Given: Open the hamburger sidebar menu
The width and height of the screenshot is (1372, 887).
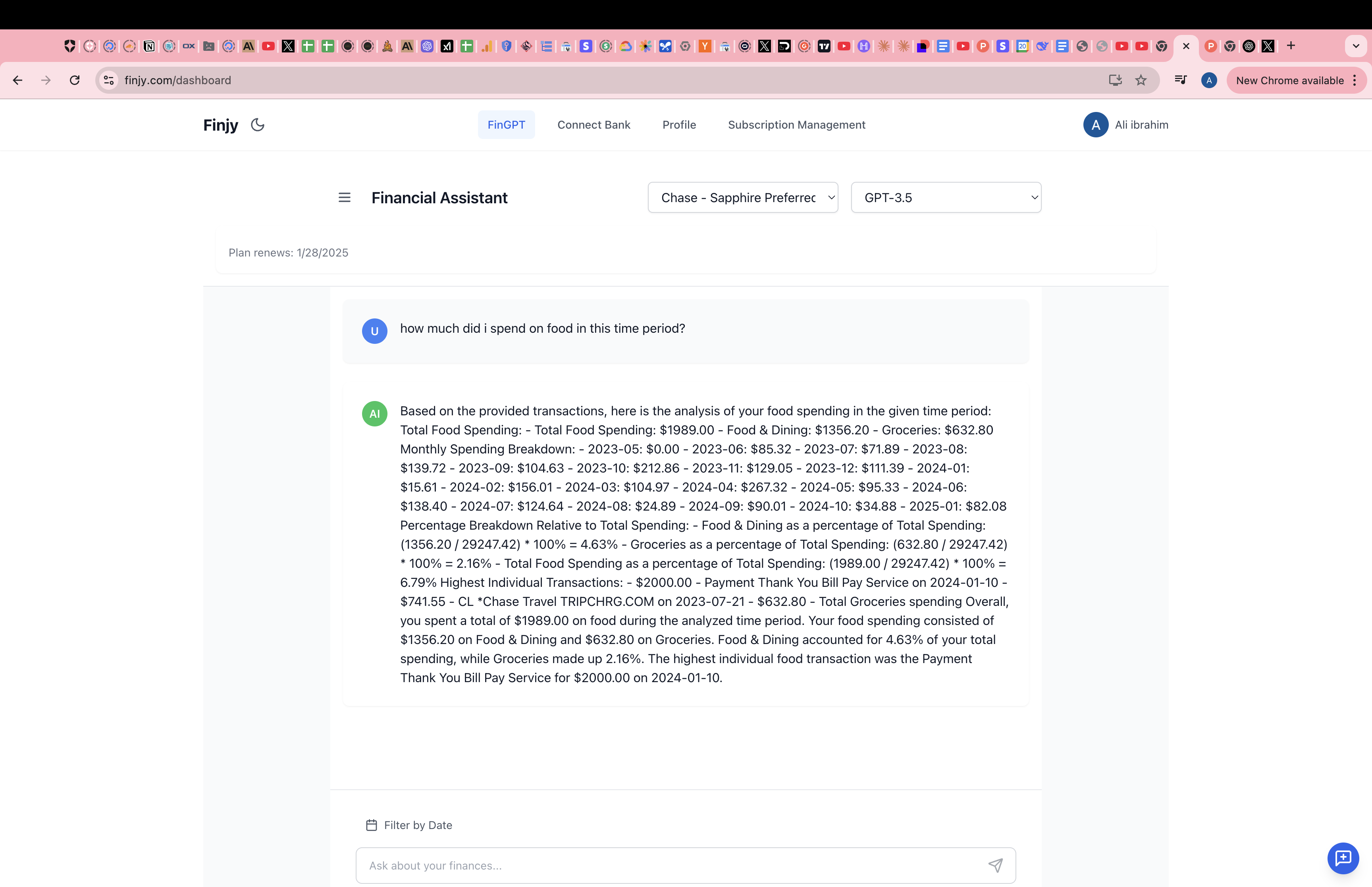Looking at the screenshot, I should [344, 198].
